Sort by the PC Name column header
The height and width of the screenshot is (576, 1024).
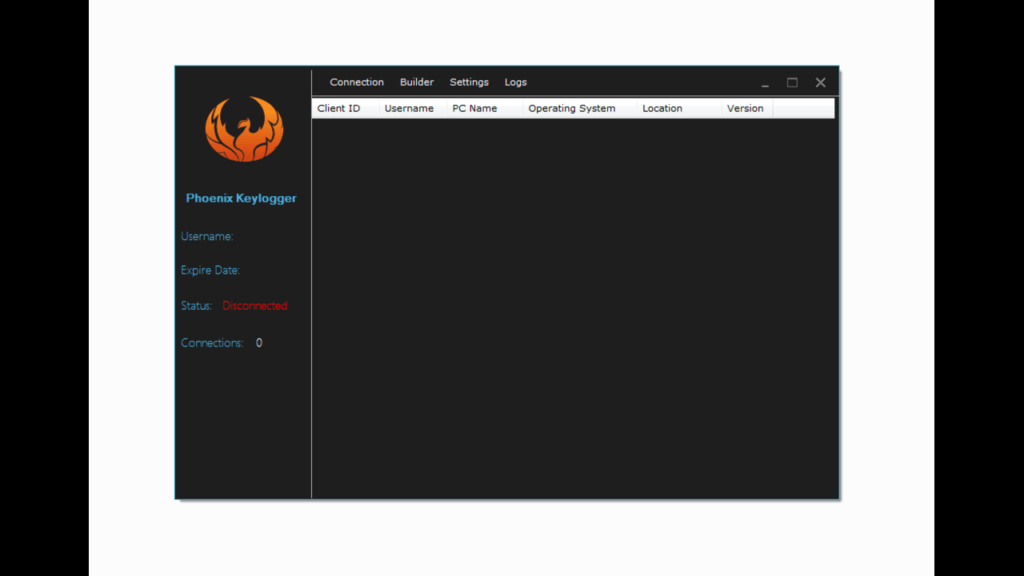click(x=485, y=108)
